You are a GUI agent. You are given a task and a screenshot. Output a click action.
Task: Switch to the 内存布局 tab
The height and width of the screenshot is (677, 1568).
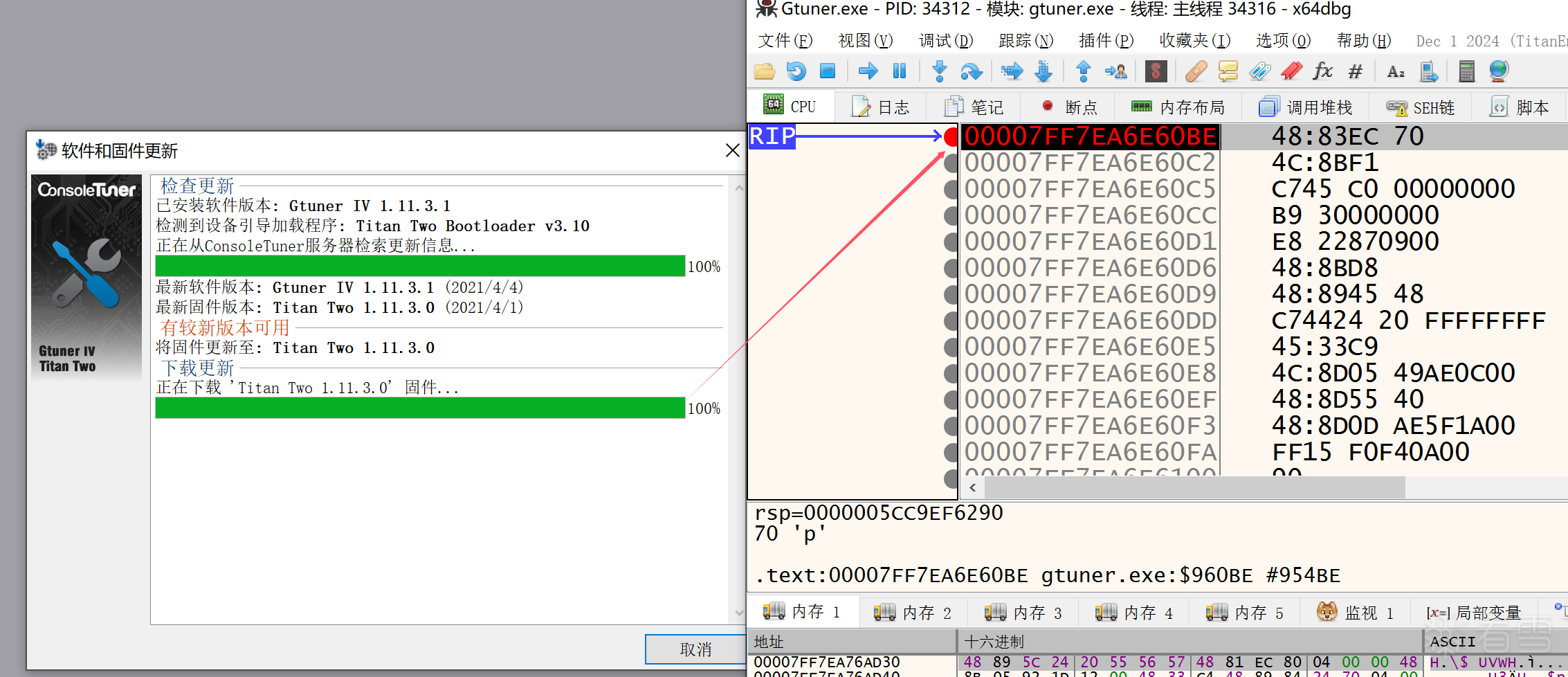[1178, 107]
